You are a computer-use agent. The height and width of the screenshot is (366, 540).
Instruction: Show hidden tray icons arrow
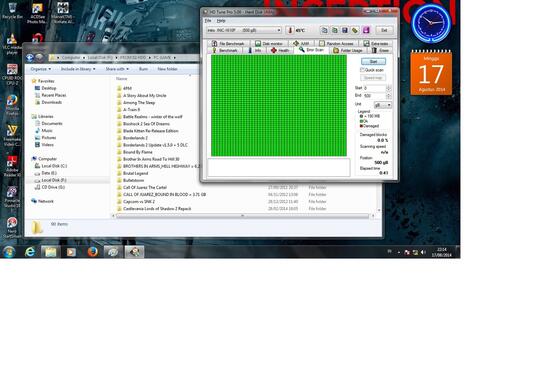[x=399, y=252]
